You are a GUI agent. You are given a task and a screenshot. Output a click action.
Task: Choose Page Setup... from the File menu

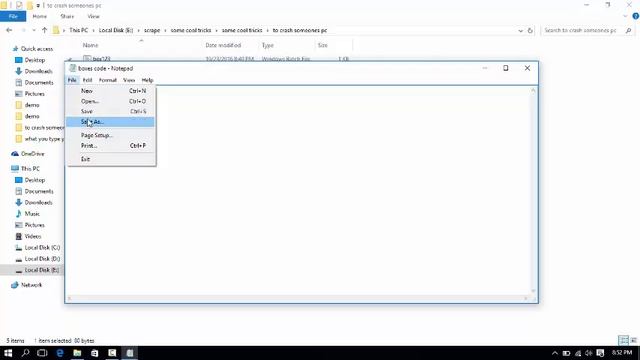(110, 135)
